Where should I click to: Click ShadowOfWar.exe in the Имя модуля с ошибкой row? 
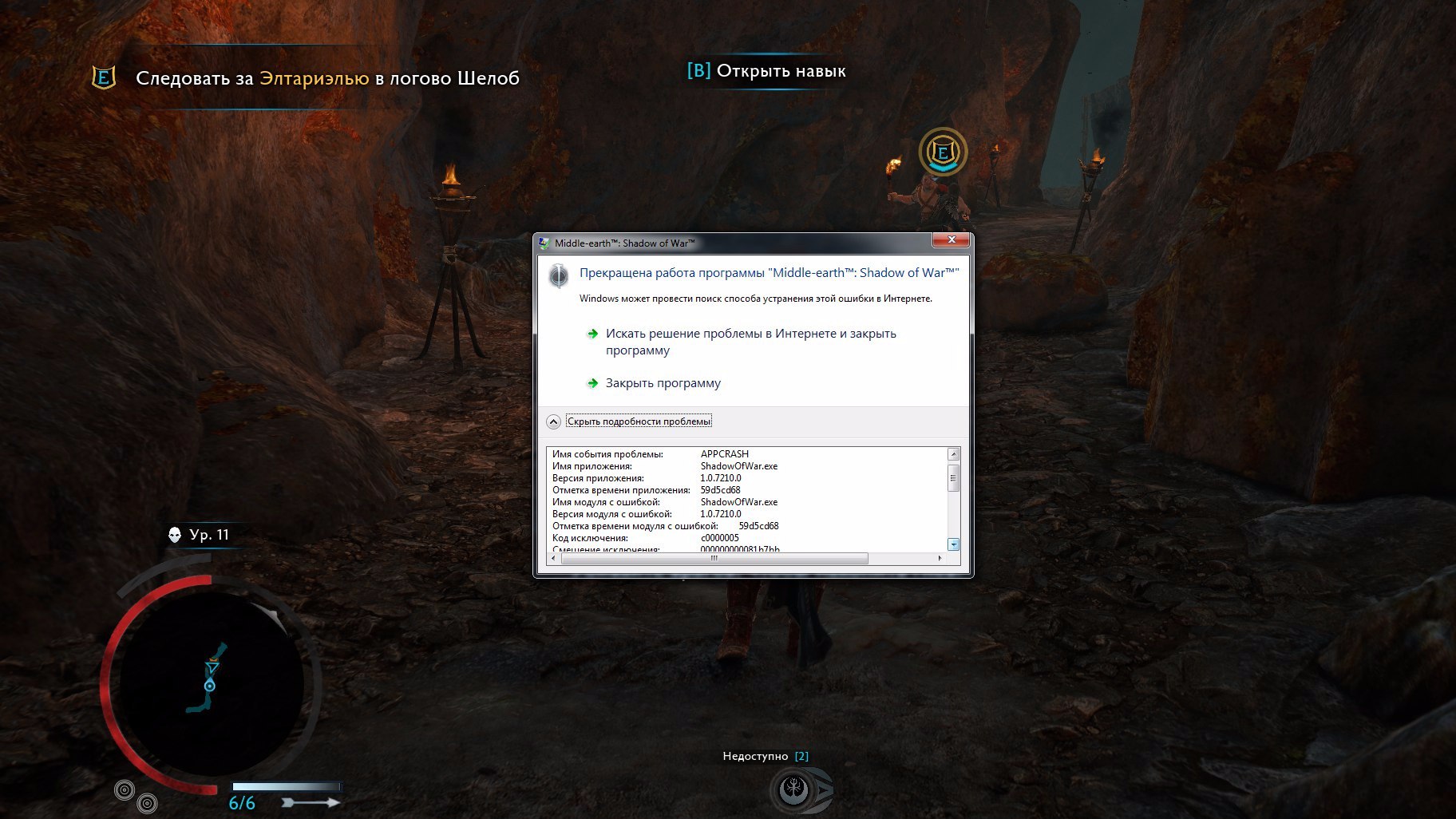pos(739,502)
